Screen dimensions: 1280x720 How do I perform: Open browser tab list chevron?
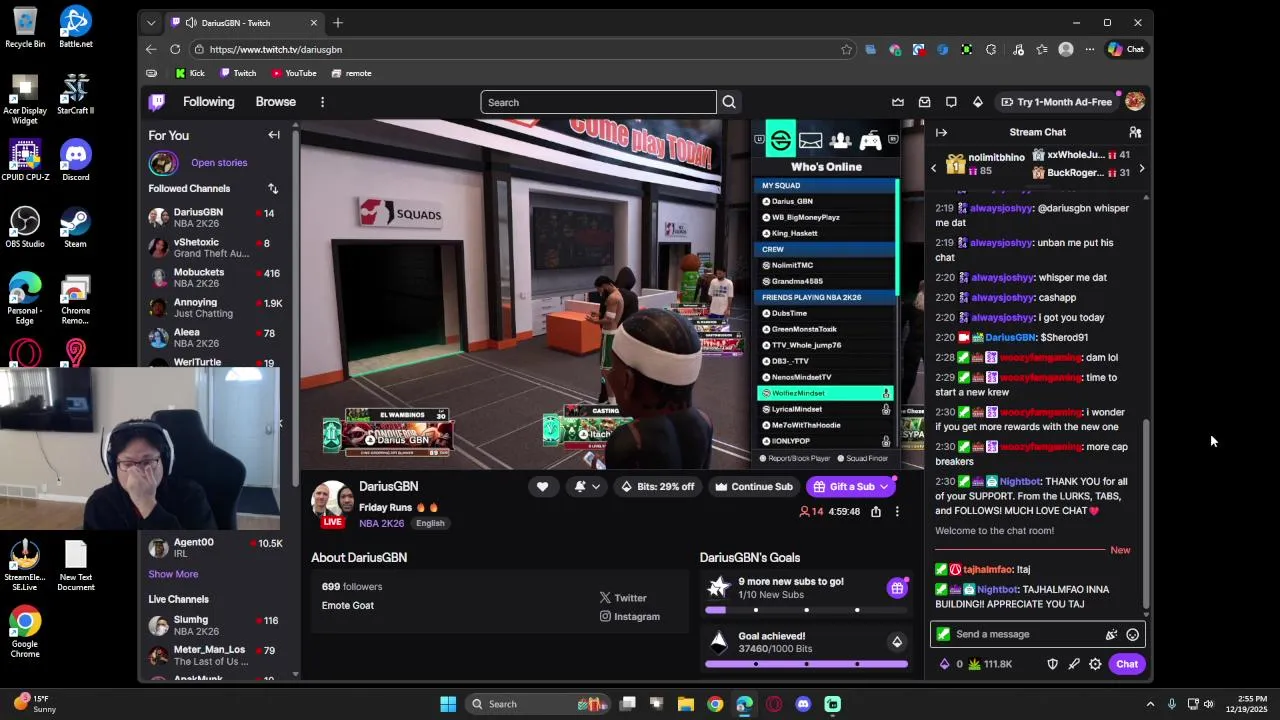point(151,23)
